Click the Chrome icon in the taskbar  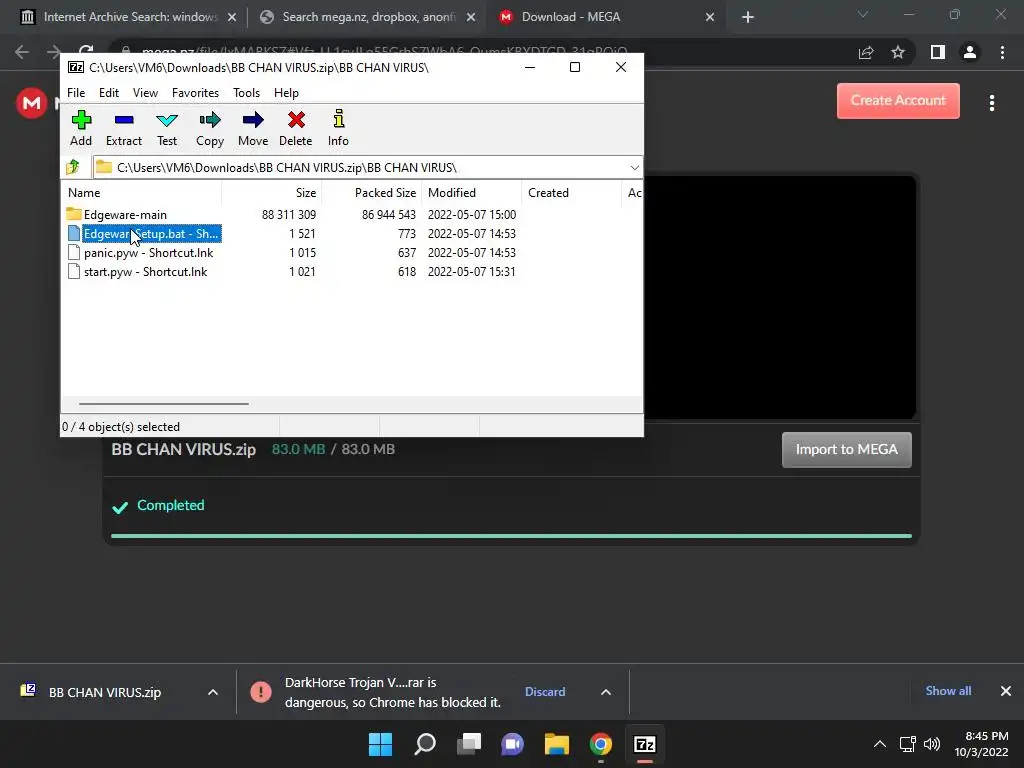pos(601,744)
